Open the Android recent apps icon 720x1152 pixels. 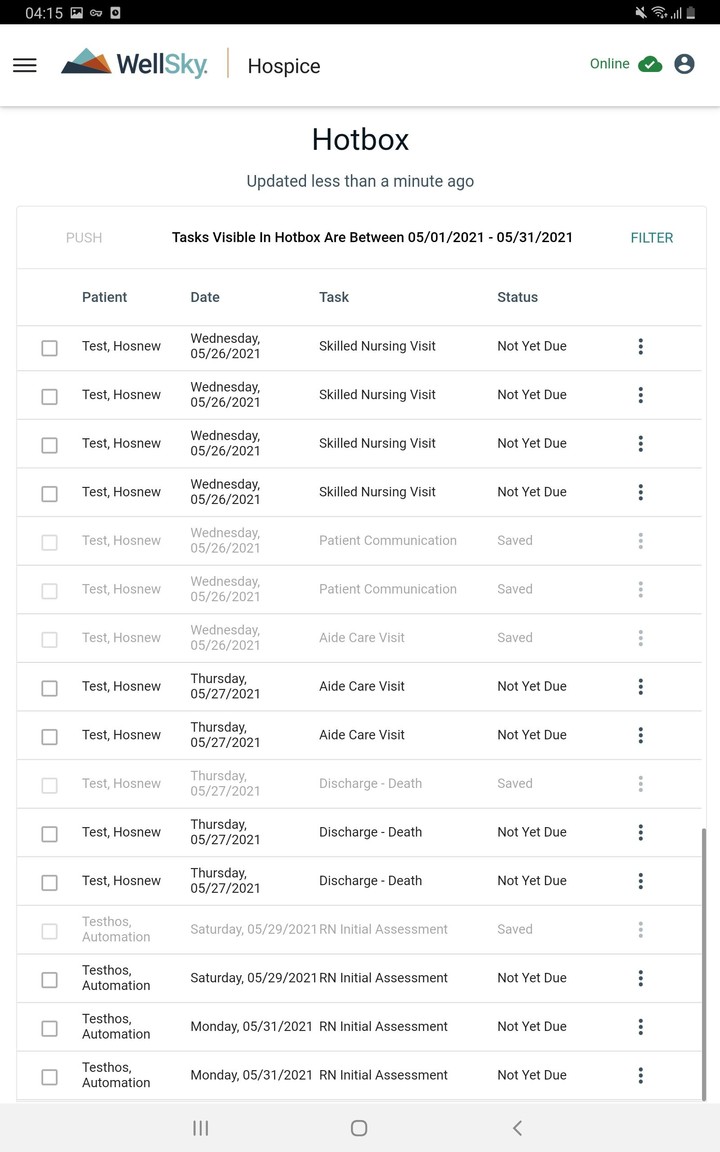[x=200, y=1128]
